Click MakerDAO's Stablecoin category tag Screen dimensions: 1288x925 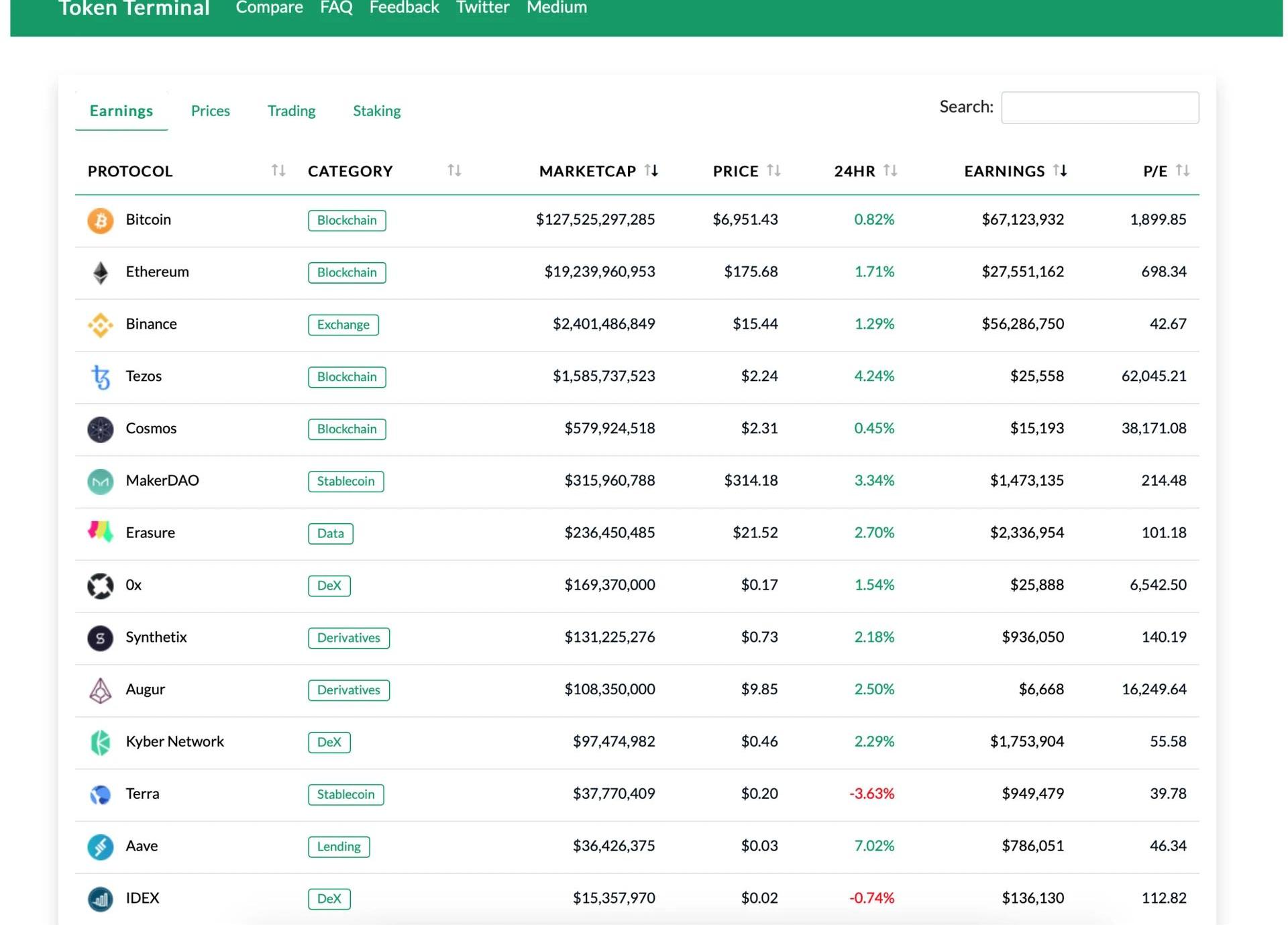pyautogui.click(x=346, y=481)
